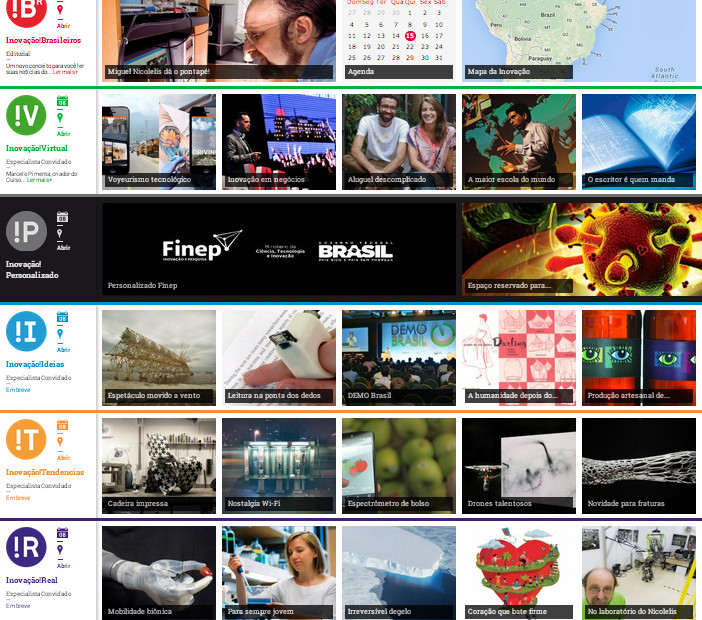Open the Cadeira impressa article
Viewport: 702px width, 620px height.
point(159,466)
